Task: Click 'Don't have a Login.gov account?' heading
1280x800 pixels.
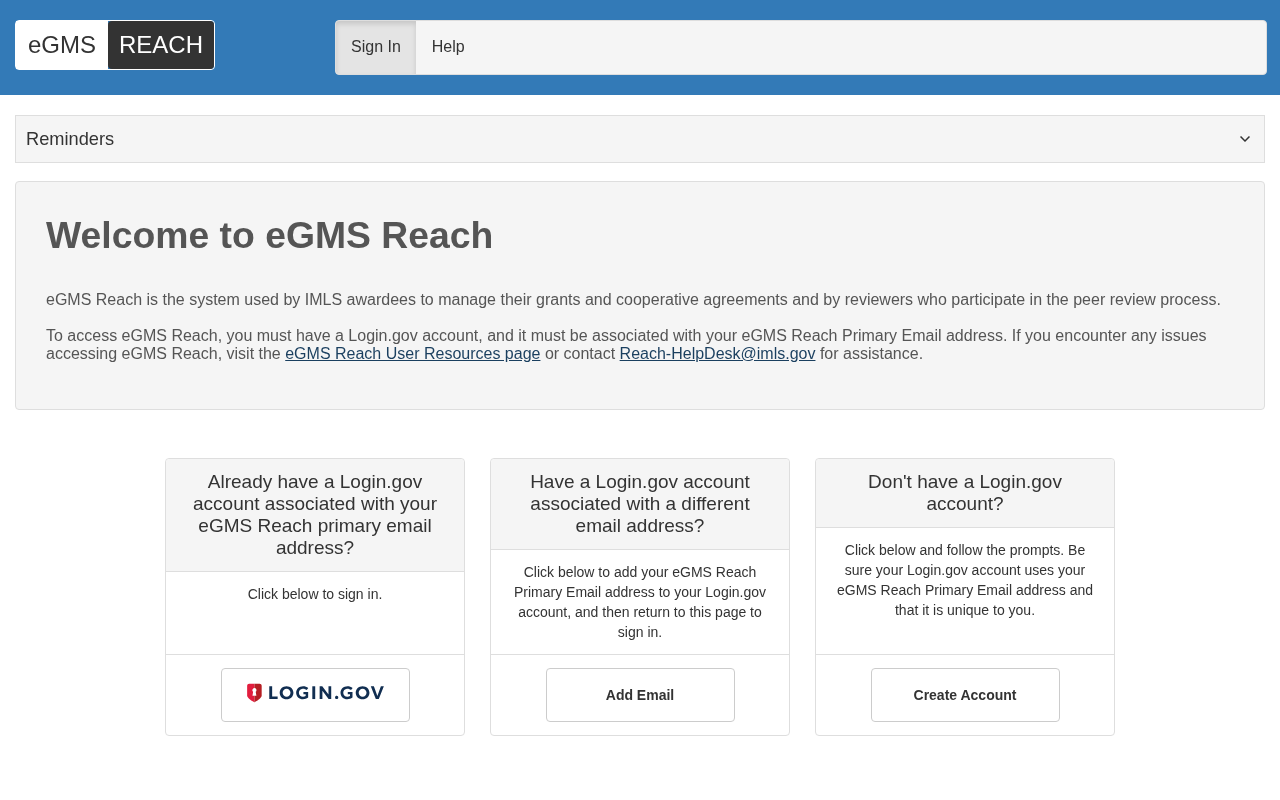Action: tap(965, 493)
